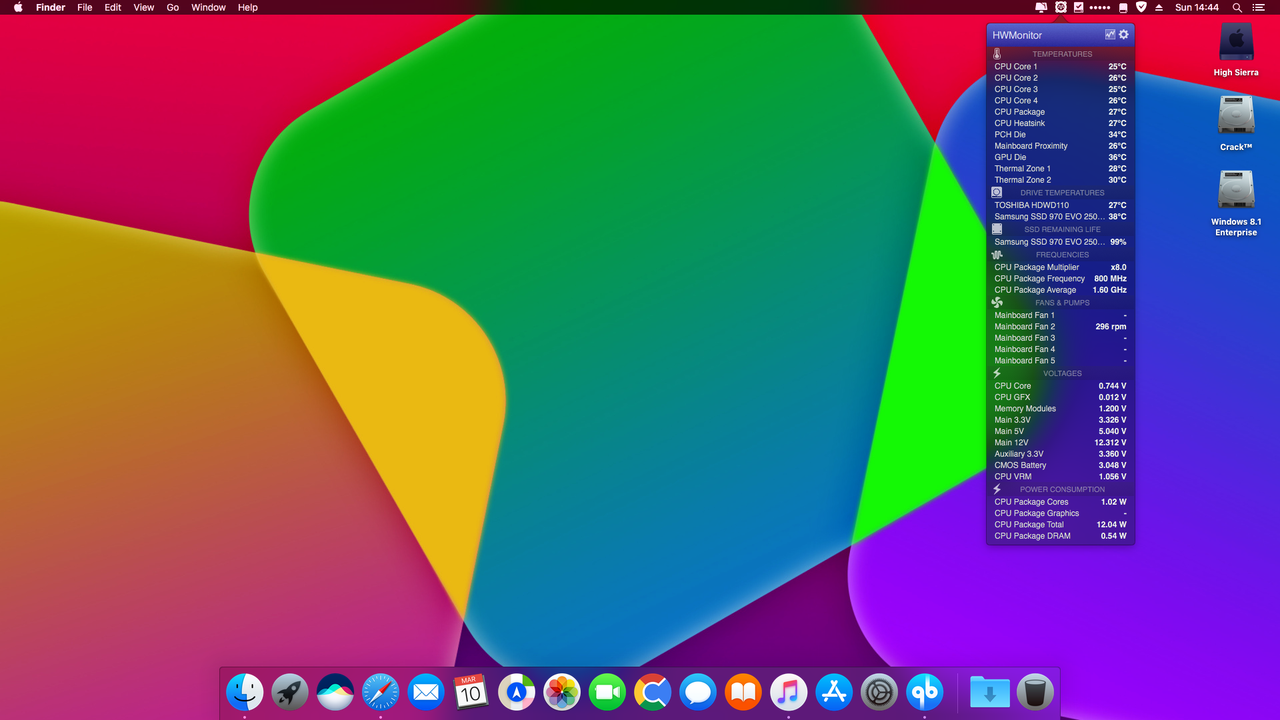The width and height of the screenshot is (1280, 720).
Task: Select Windows 8.1 Enterprise drive icon
Action: pyautogui.click(x=1236, y=190)
